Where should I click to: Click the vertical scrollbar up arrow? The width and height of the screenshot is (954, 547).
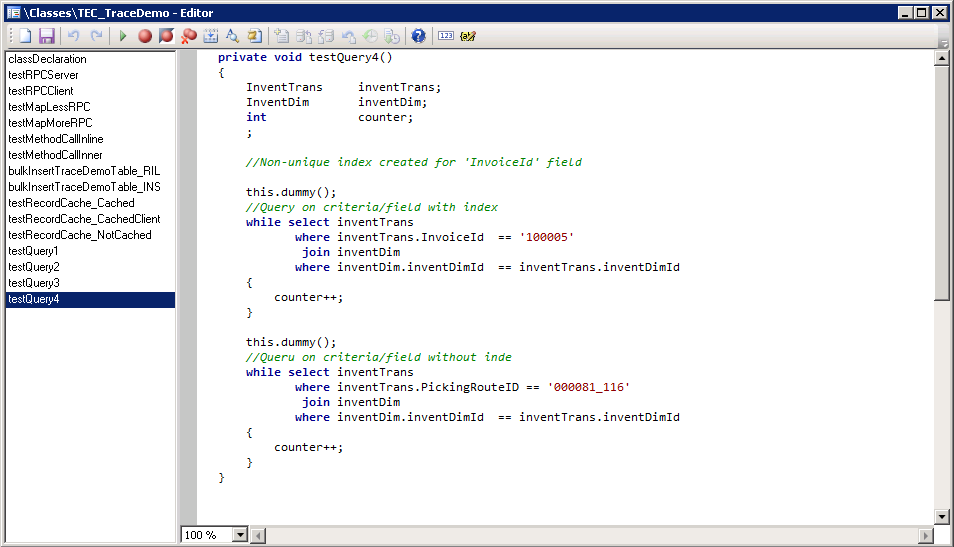click(941, 58)
